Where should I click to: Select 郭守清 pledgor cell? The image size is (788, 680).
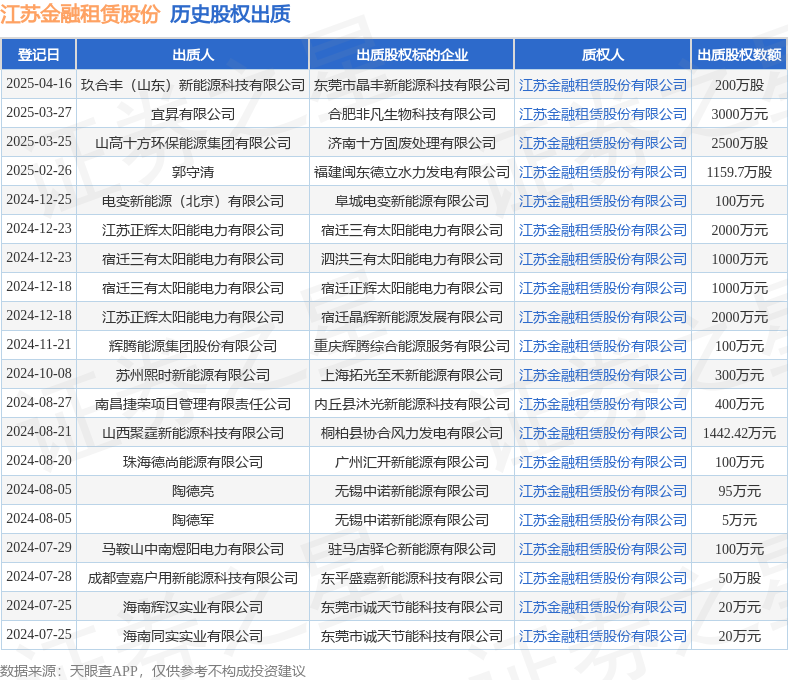(192, 172)
